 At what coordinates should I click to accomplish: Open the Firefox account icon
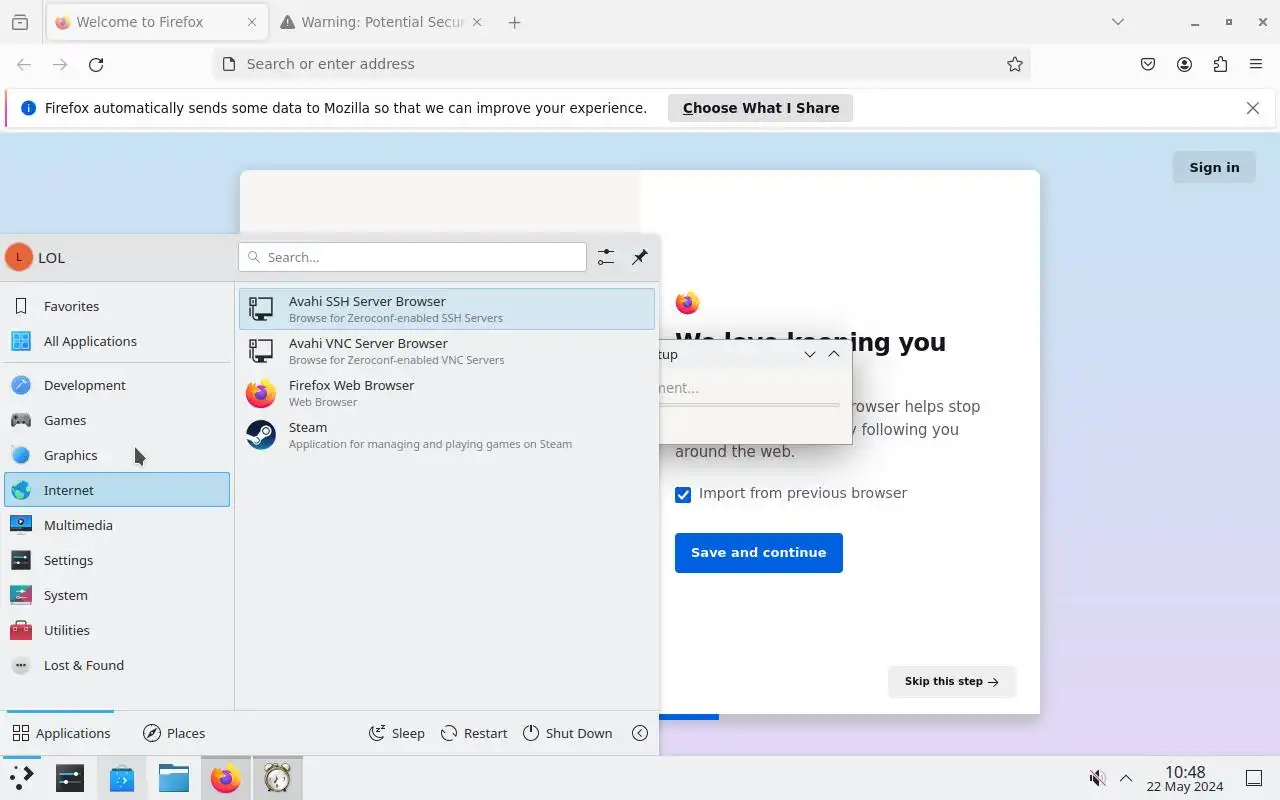click(x=1184, y=64)
